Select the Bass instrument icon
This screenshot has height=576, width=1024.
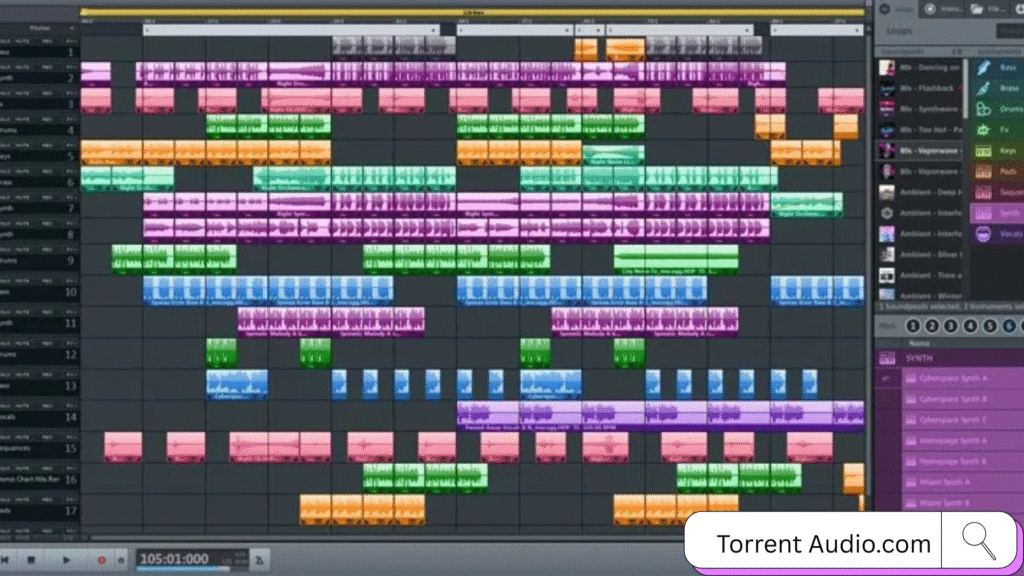coord(985,68)
